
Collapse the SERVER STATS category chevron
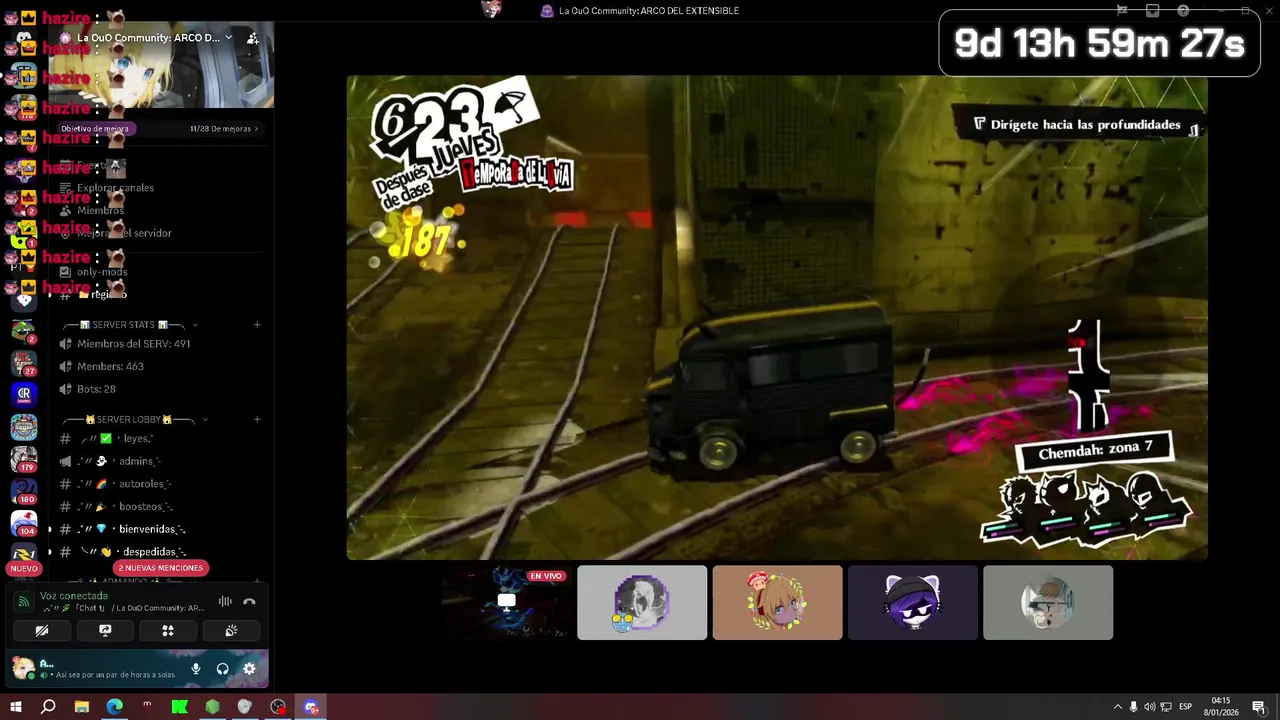(195, 325)
